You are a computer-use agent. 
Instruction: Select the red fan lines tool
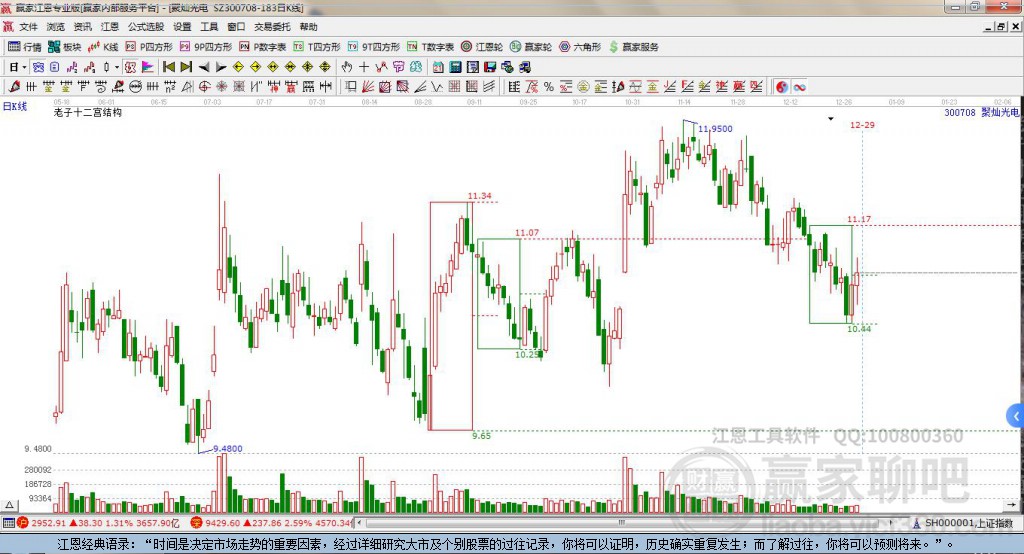[x=367, y=86]
